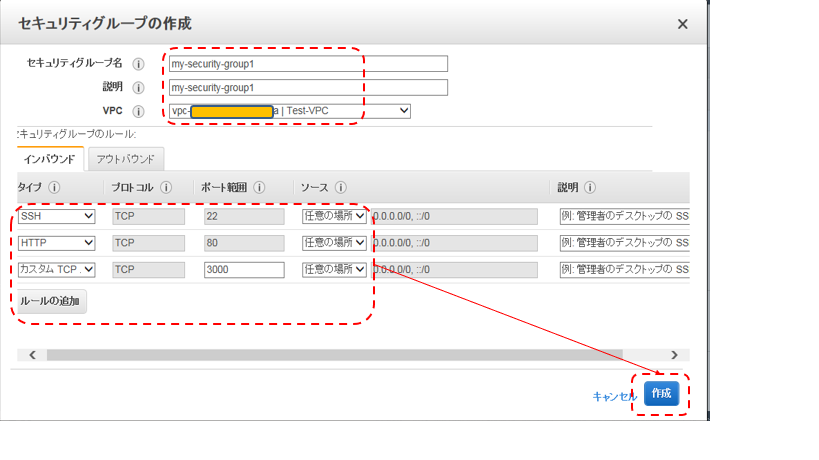Open source dropdown in SSH row

coord(334,216)
